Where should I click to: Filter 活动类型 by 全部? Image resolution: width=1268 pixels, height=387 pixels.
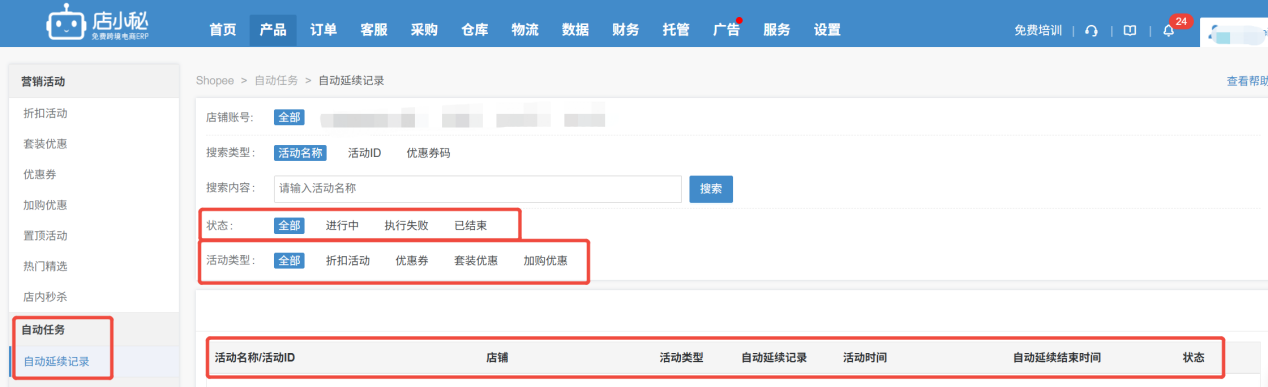click(289, 260)
